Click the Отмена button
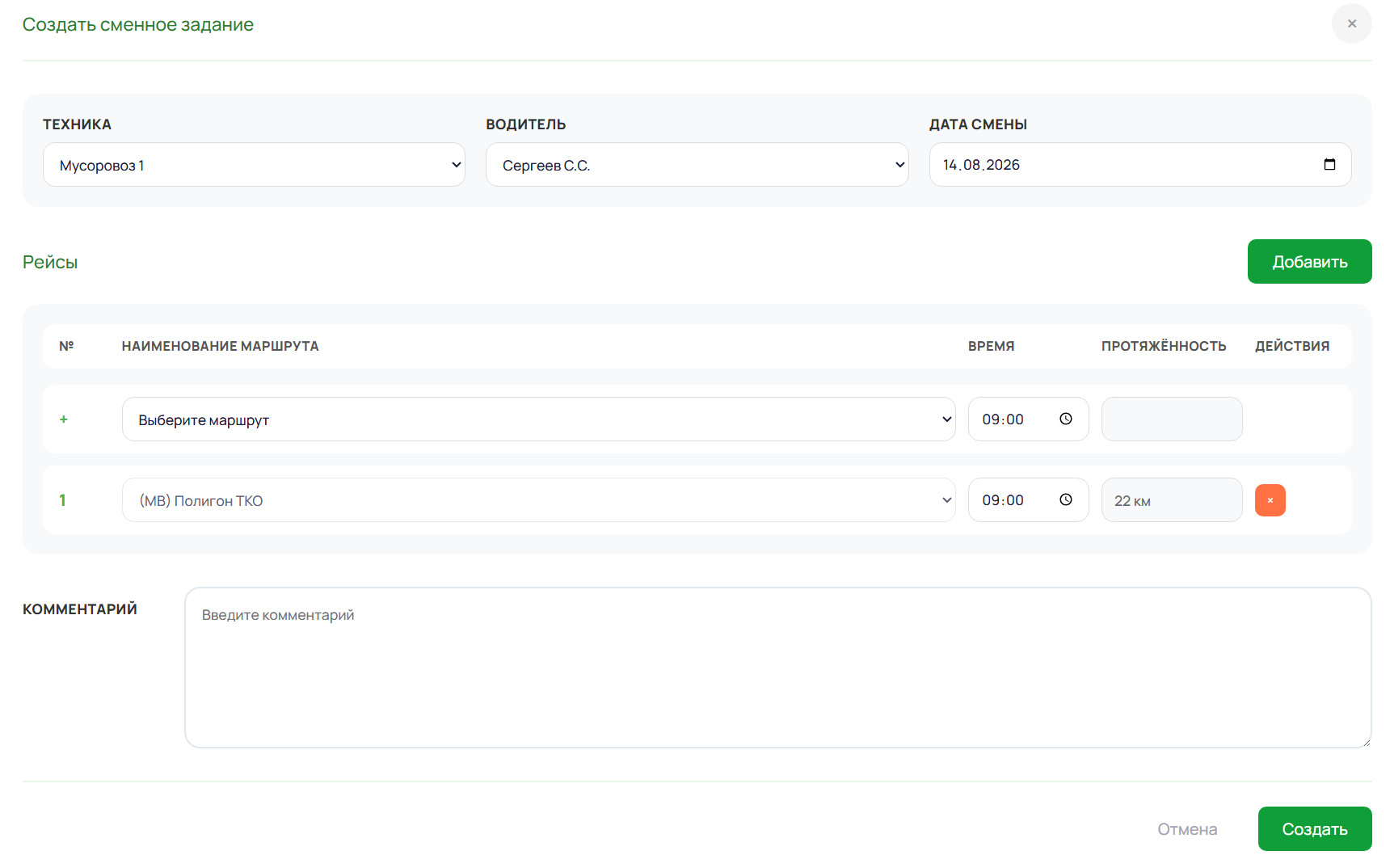This screenshot has width=1390, height=868. (1186, 829)
